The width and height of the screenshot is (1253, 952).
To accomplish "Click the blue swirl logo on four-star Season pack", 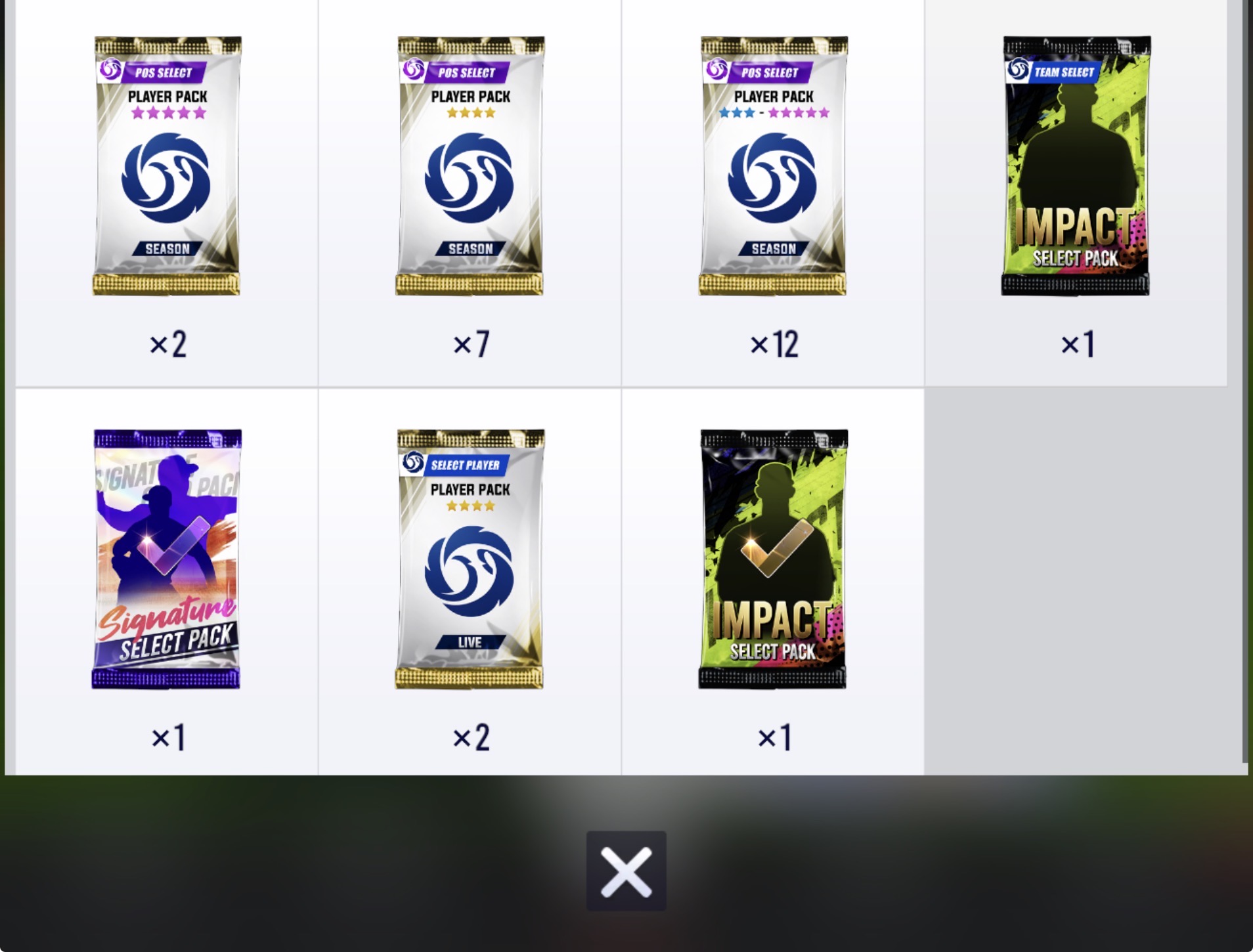I will point(470,179).
